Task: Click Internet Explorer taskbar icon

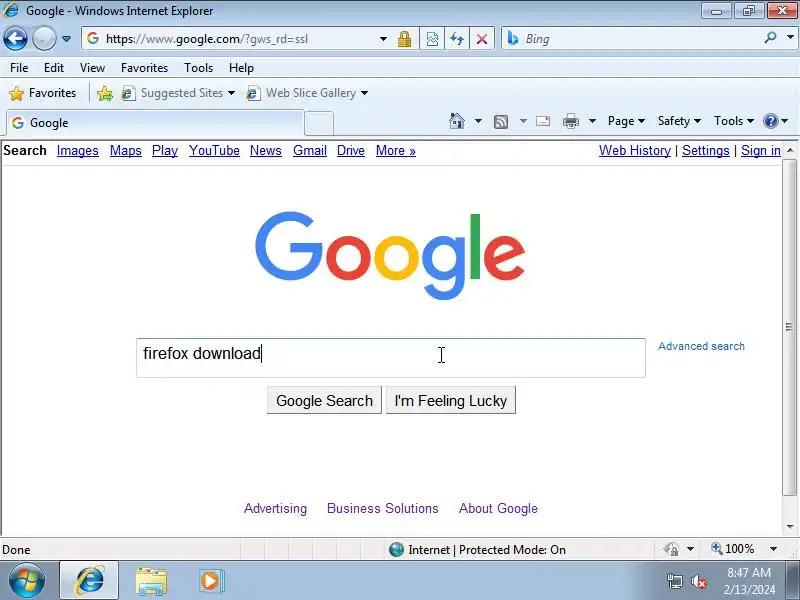Action: pos(89,581)
